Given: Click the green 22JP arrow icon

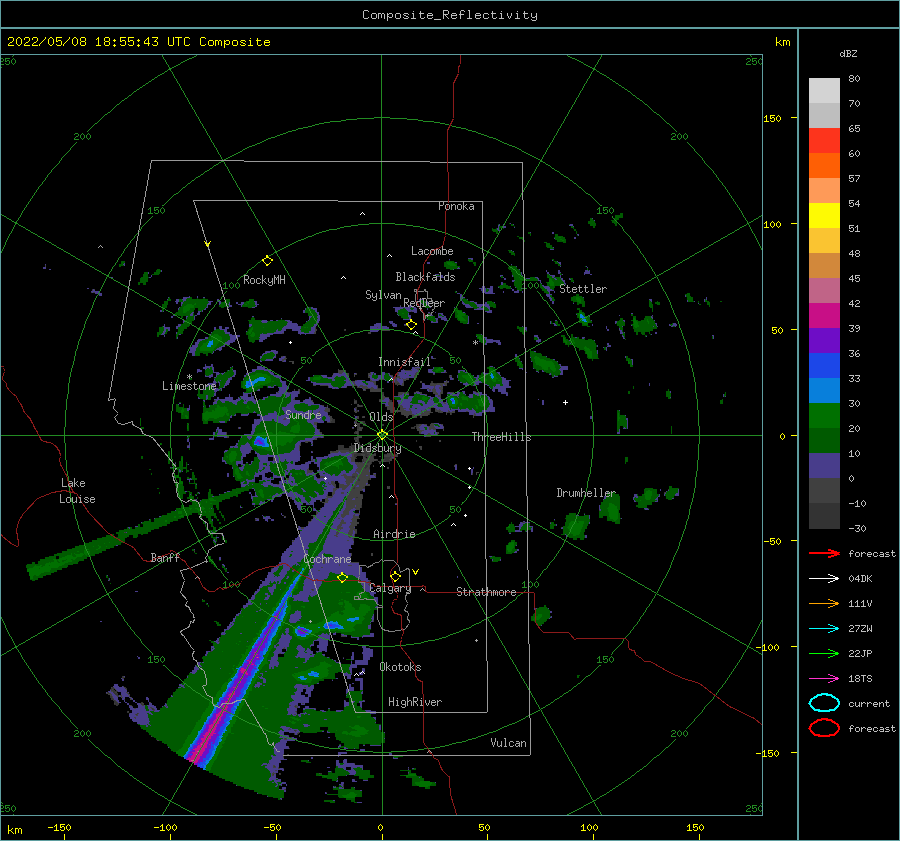Looking at the screenshot, I should [824, 653].
